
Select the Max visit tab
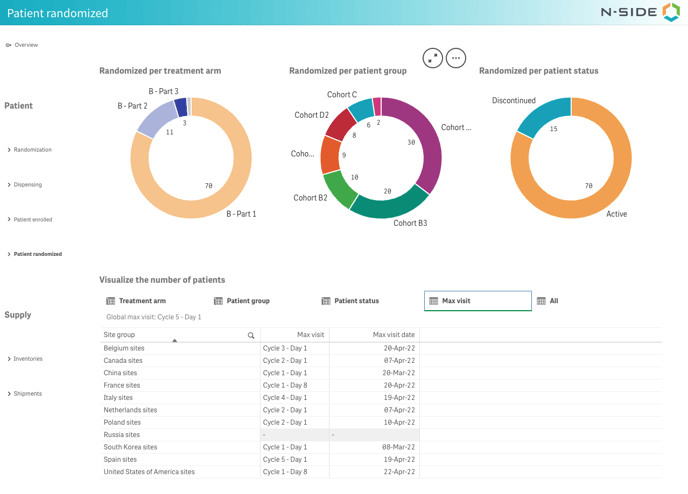point(477,301)
